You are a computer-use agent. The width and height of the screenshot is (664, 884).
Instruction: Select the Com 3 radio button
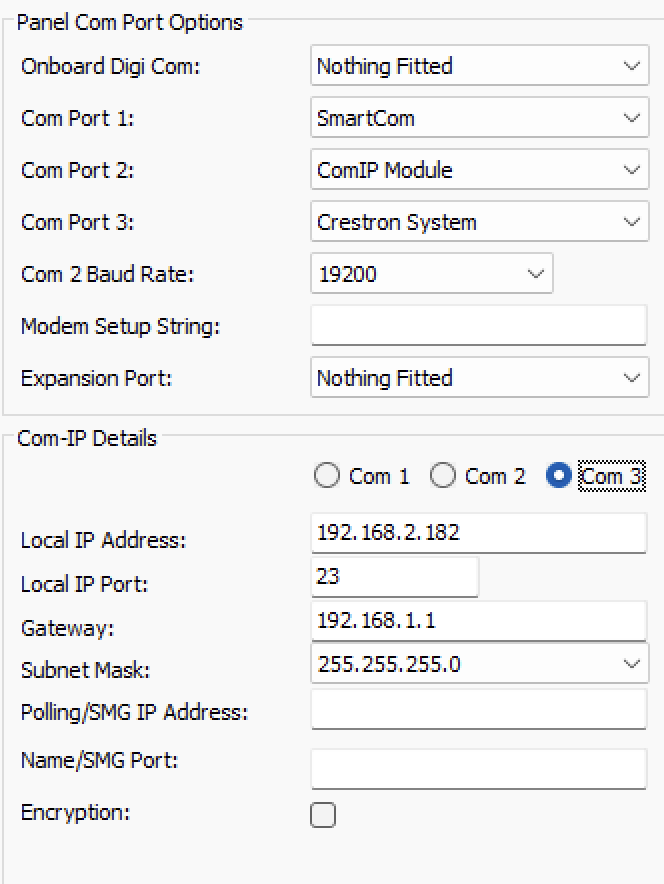tap(558, 477)
